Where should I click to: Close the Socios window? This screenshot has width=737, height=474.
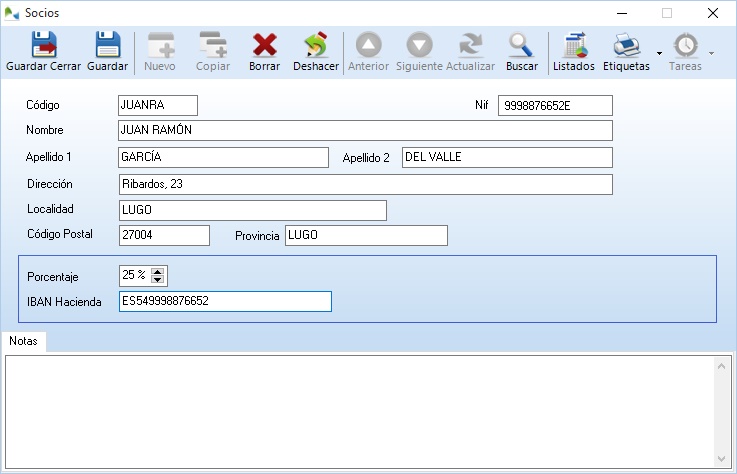pos(713,13)
